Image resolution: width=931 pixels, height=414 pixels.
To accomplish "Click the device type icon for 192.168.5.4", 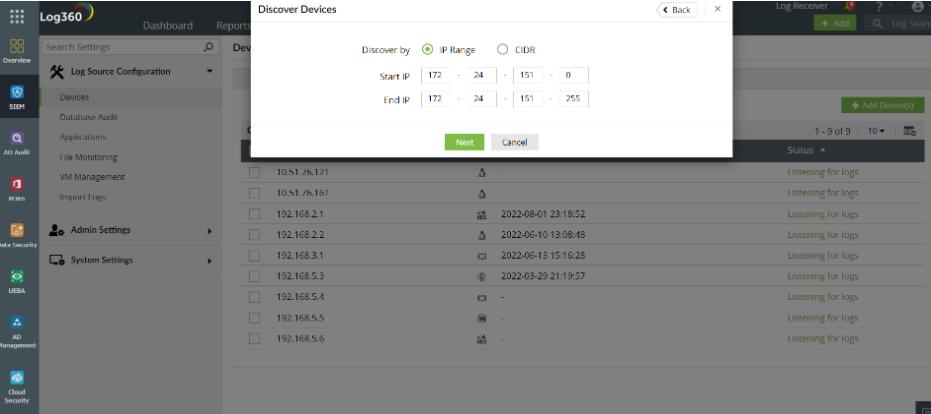I will (482, 298).
